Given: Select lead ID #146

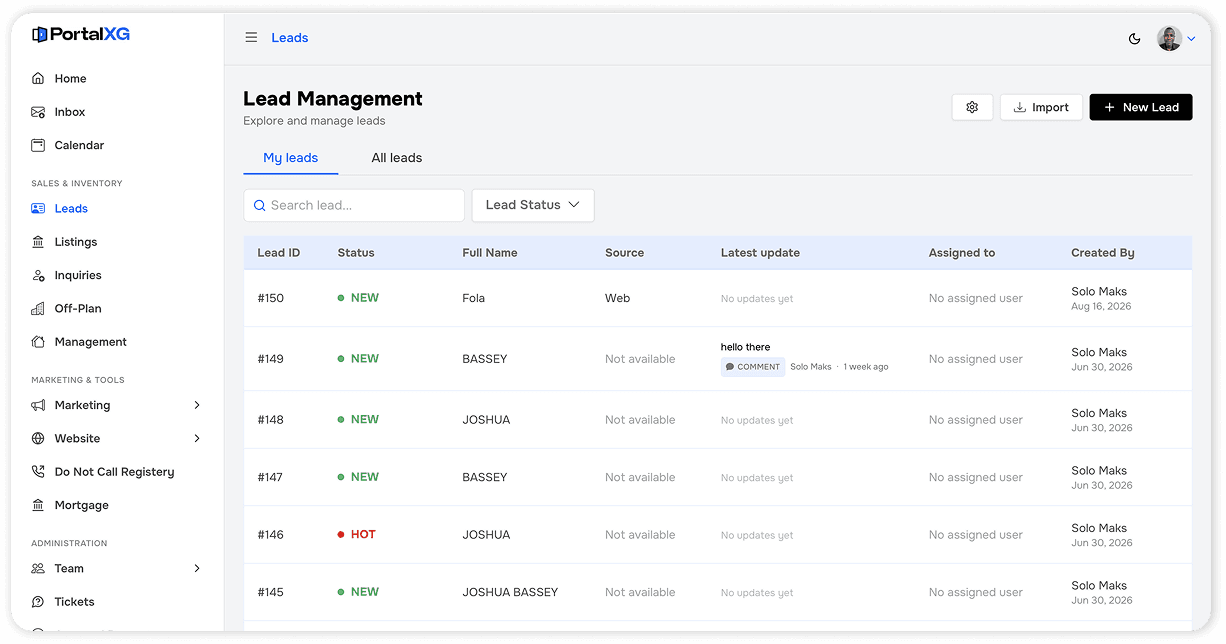Looking at the screenshot, I should pos(271,535).
